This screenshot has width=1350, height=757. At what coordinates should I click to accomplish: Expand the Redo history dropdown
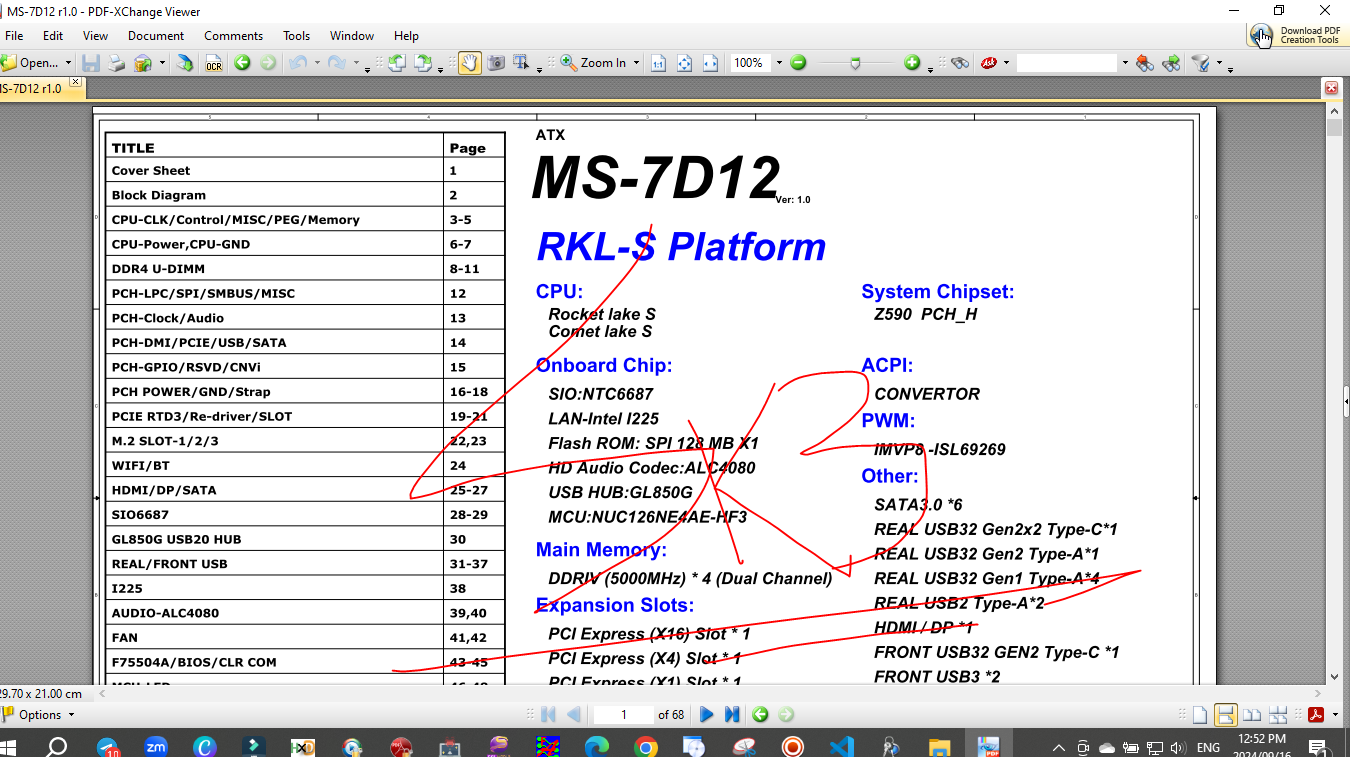[356, 63]
